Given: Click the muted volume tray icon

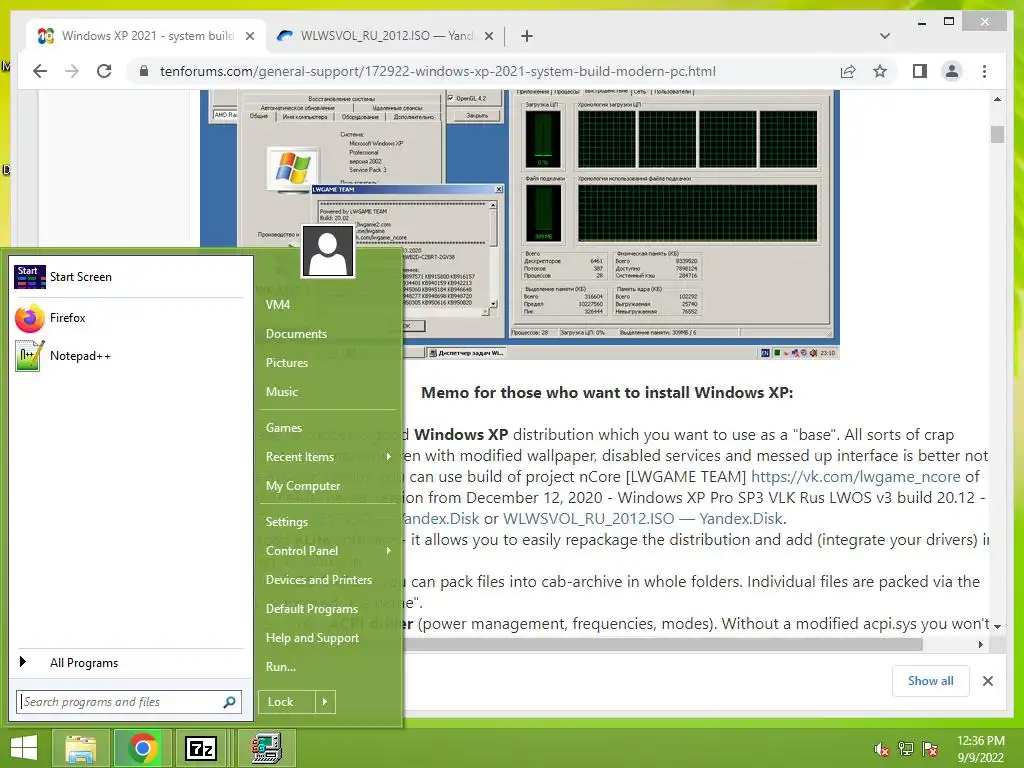Looking at the screenshot, I should pyautogui.click(x=882, y=750).
